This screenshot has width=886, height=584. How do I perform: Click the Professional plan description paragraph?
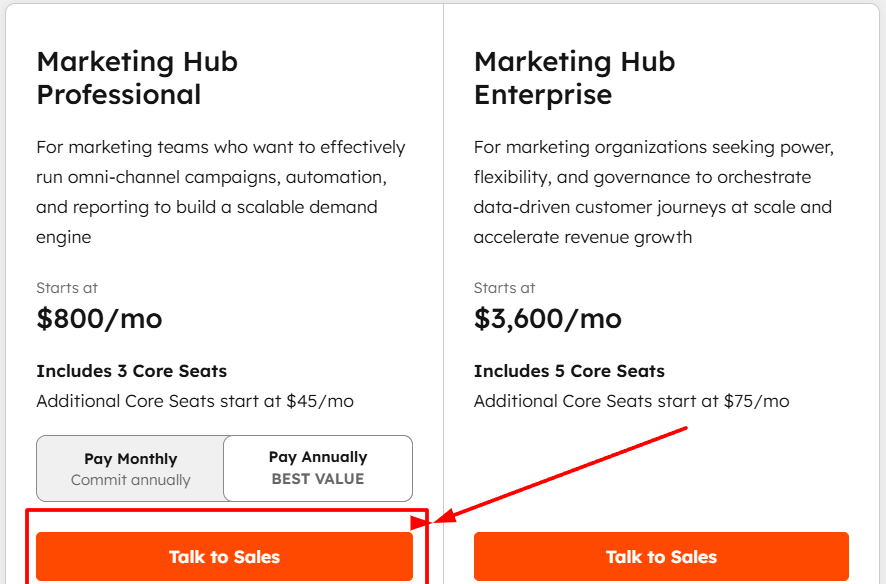click(220, 192)
